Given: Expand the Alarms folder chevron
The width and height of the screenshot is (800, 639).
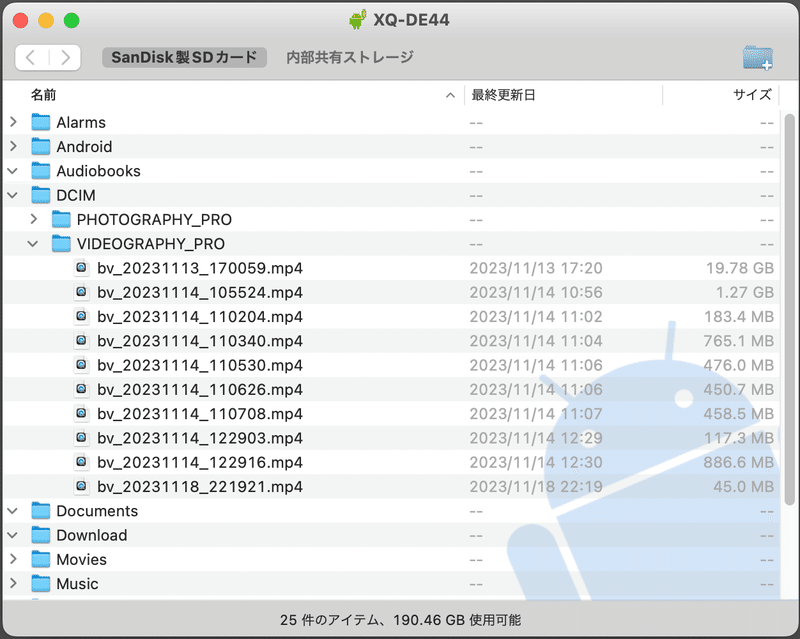Looking at the screenshot, I should tap(13, 122).
